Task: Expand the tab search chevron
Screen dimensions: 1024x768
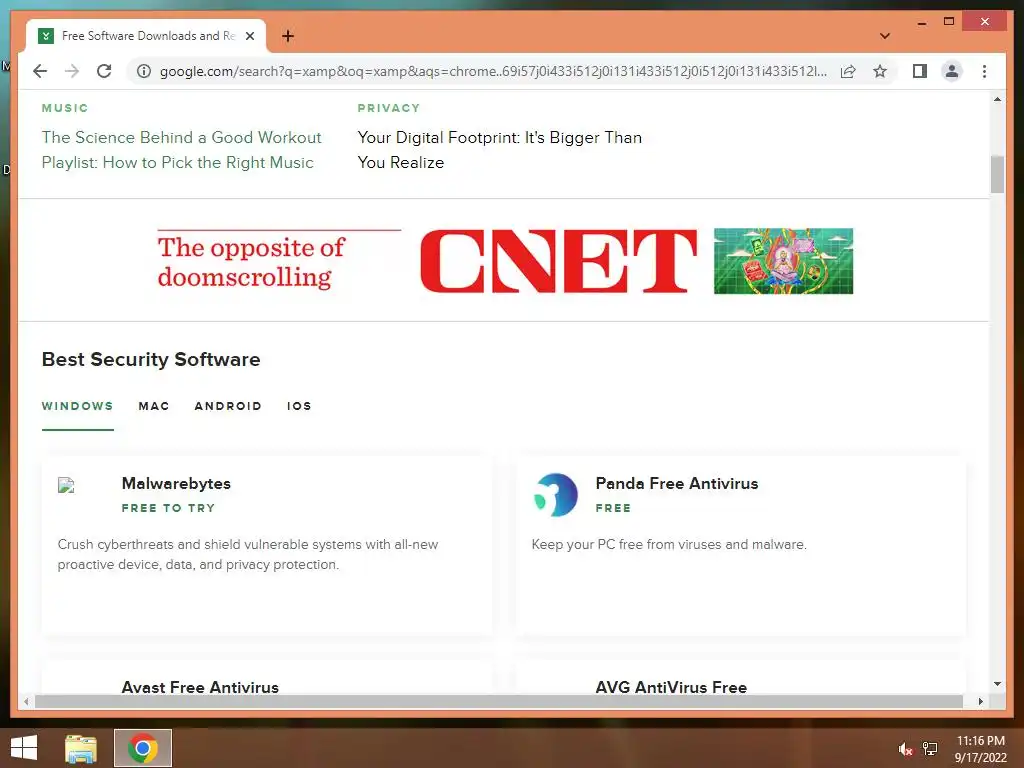Action: (x=885, y=36)
